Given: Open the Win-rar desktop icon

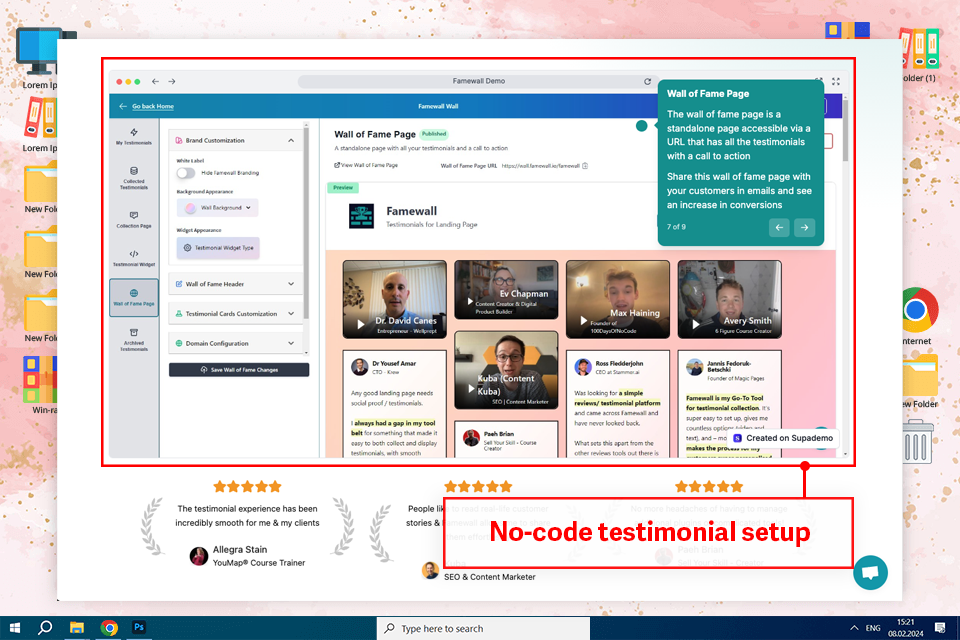Looking at the screenshot, I should tap(40, 379).
